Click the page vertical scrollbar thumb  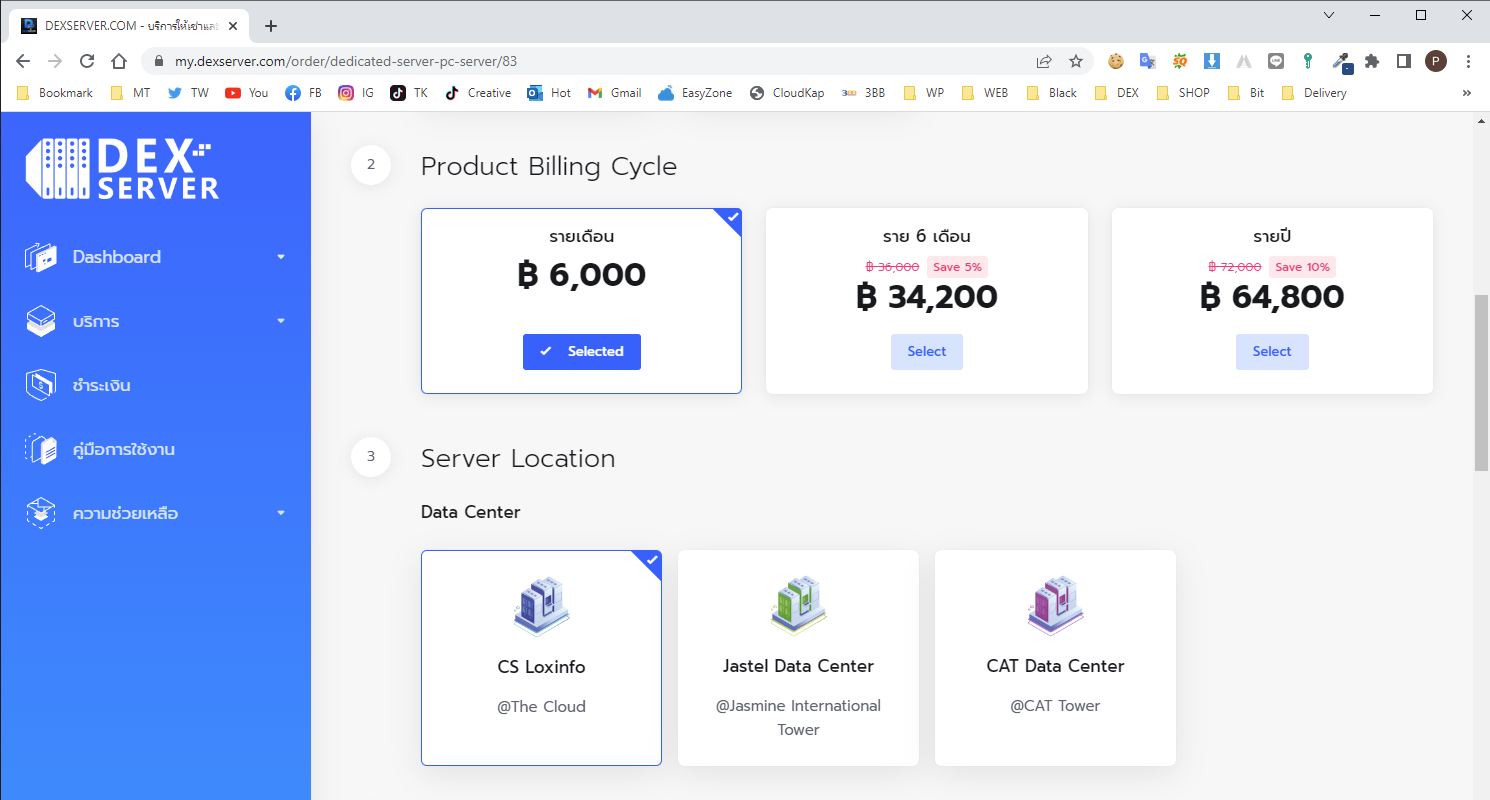point(1481,382)
